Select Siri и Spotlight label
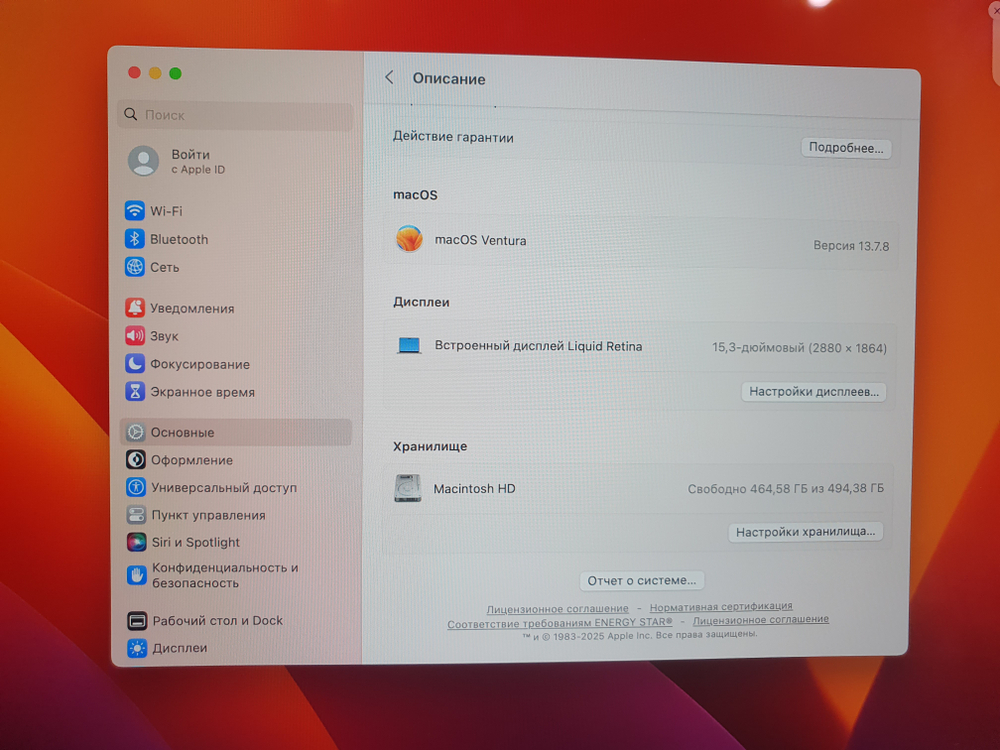 click(x=195, y=543)
